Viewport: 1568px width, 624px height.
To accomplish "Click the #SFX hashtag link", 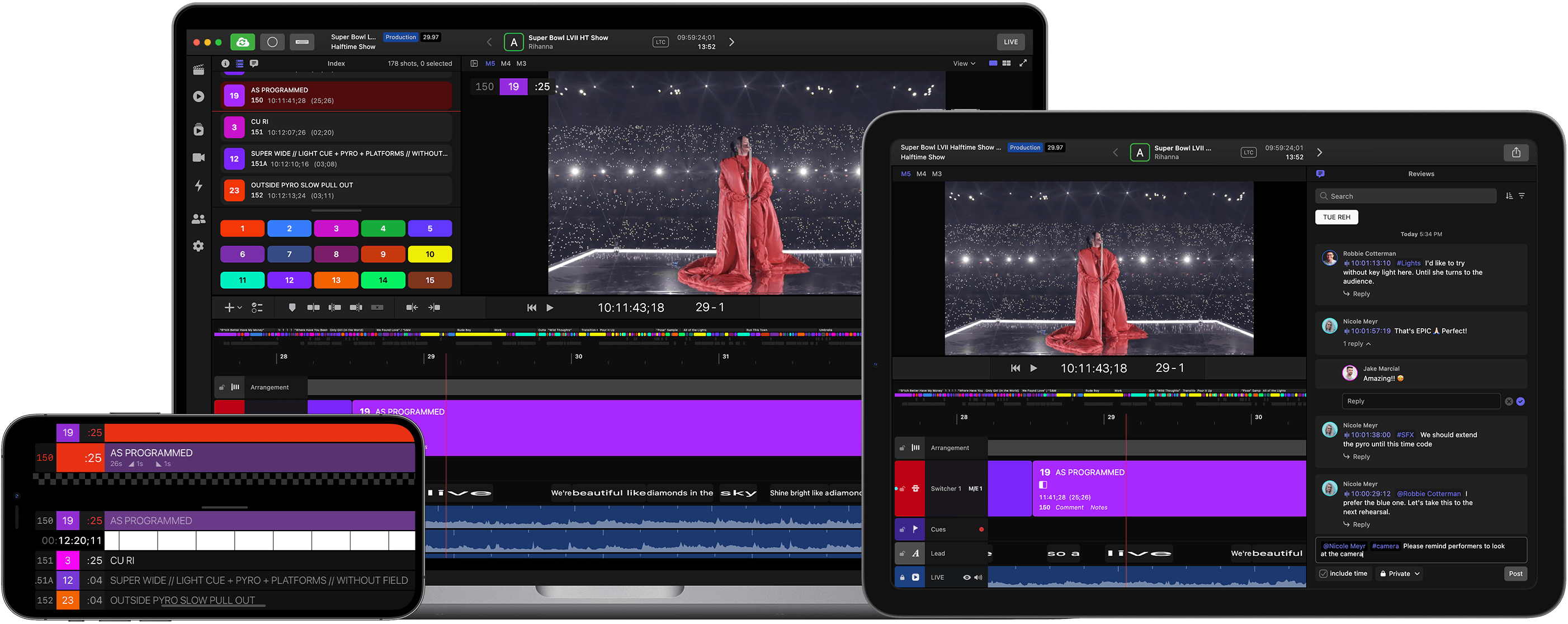I will 1405,434.
